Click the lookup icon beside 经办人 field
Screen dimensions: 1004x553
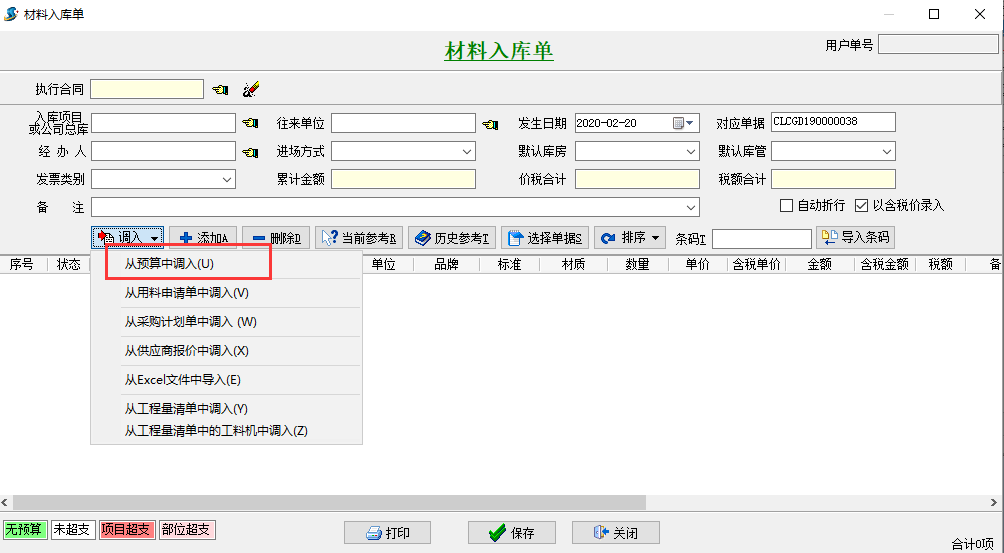[x=250, y=153]
